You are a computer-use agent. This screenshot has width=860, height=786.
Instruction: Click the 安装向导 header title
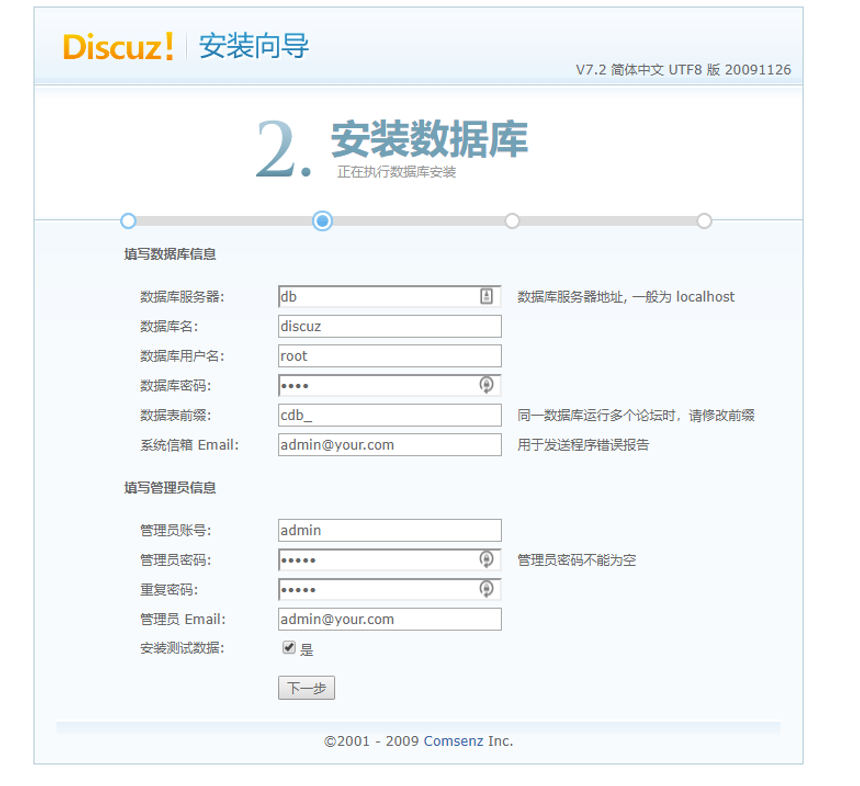click(254, 46)
